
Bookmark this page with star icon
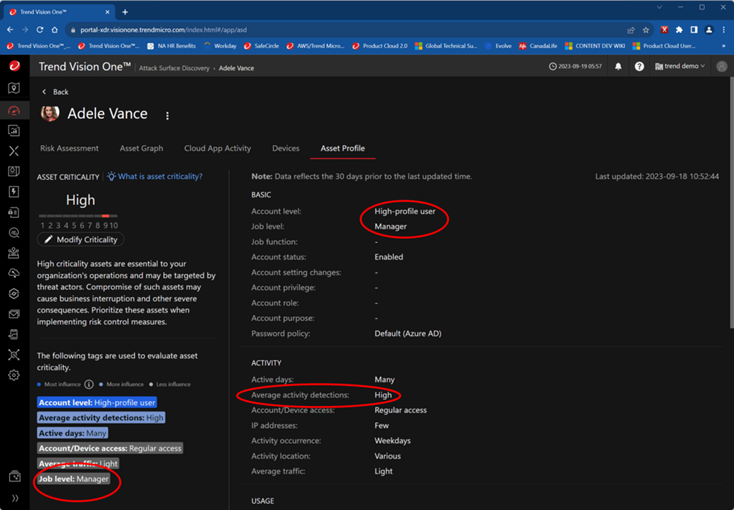pyautogui.click(x=646, y=30)
